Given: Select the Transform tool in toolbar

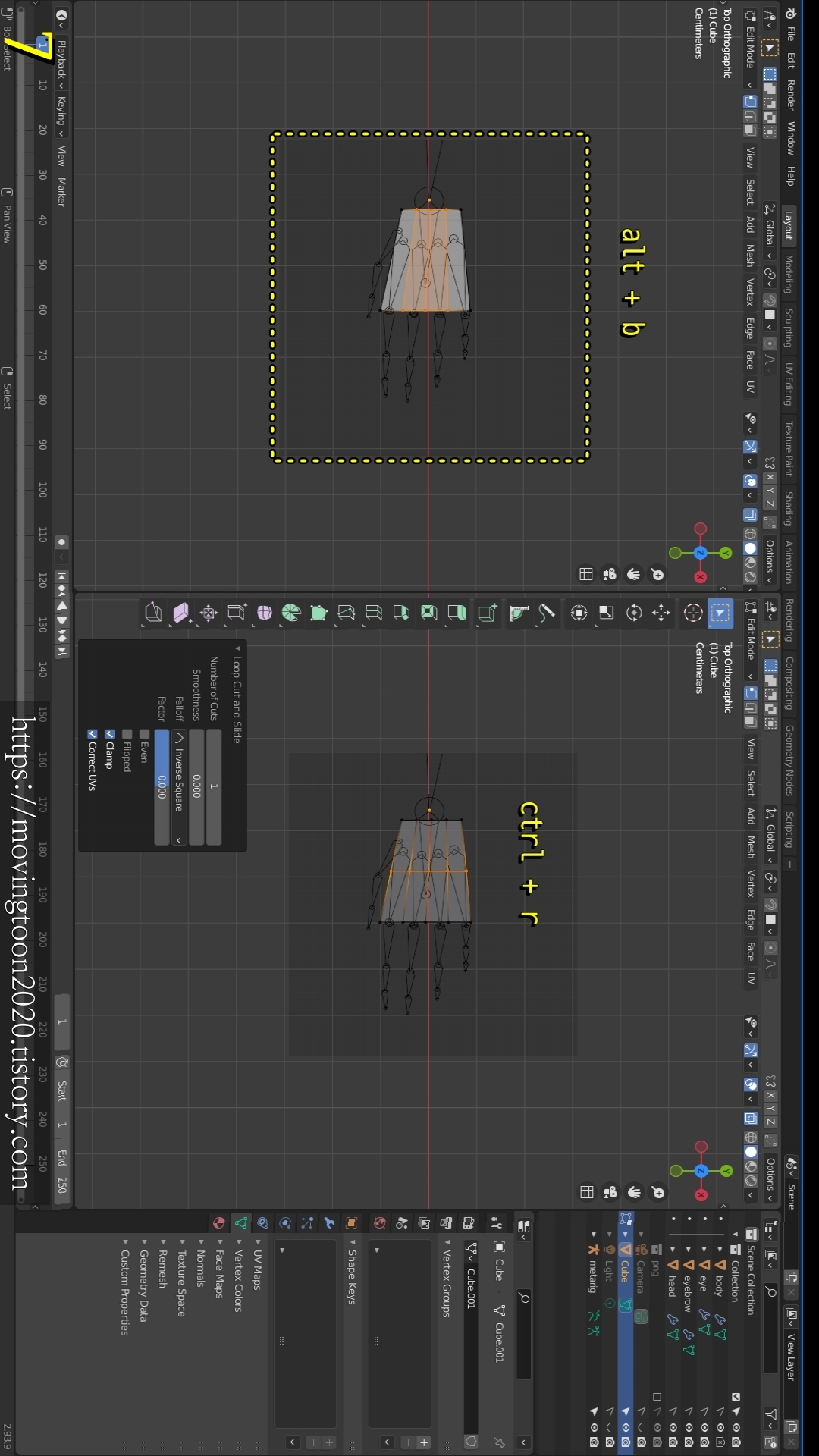Looking at the screenshot, I should coord(579,613).
